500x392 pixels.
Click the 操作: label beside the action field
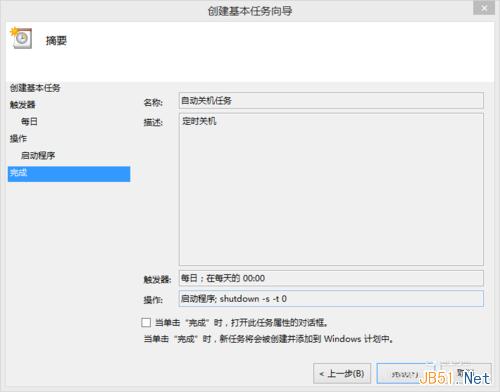pyautogui.click(x=153, y=300)
